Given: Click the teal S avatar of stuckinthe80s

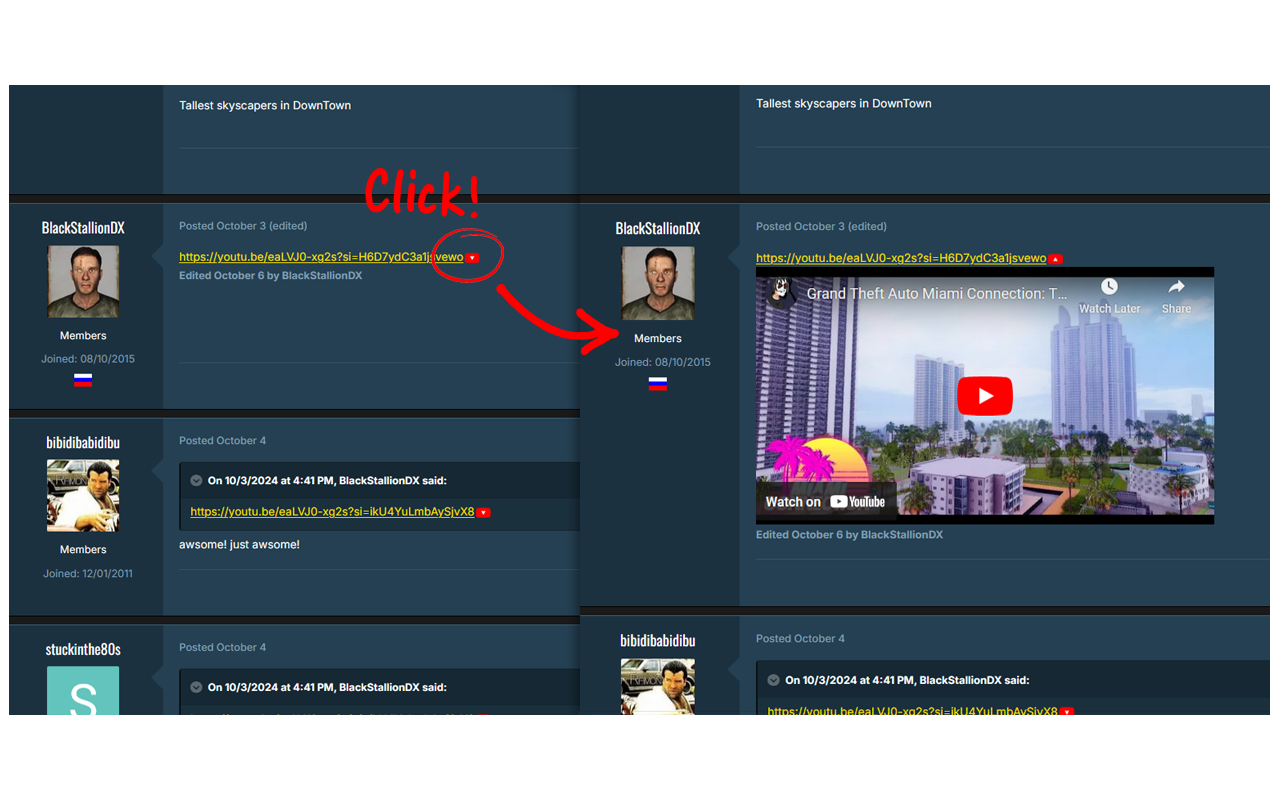Looking at the screenshot, I should (83, 691).
